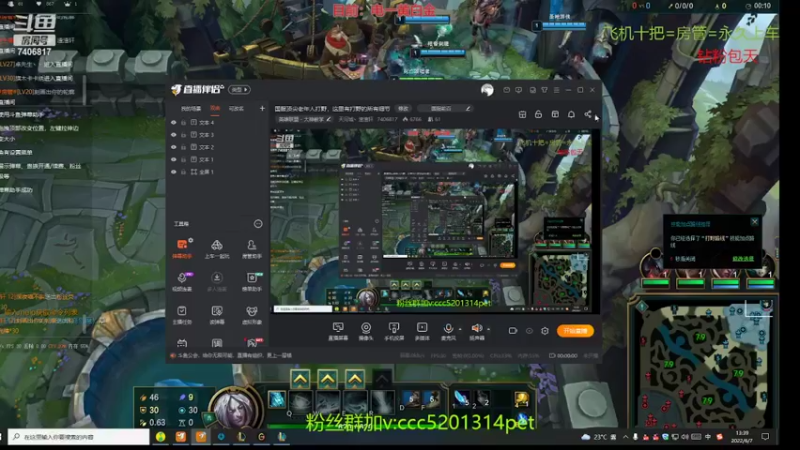Click the share icon in stream info bar
The width and height of the screenshot is (800, 450).
(588, 114)
